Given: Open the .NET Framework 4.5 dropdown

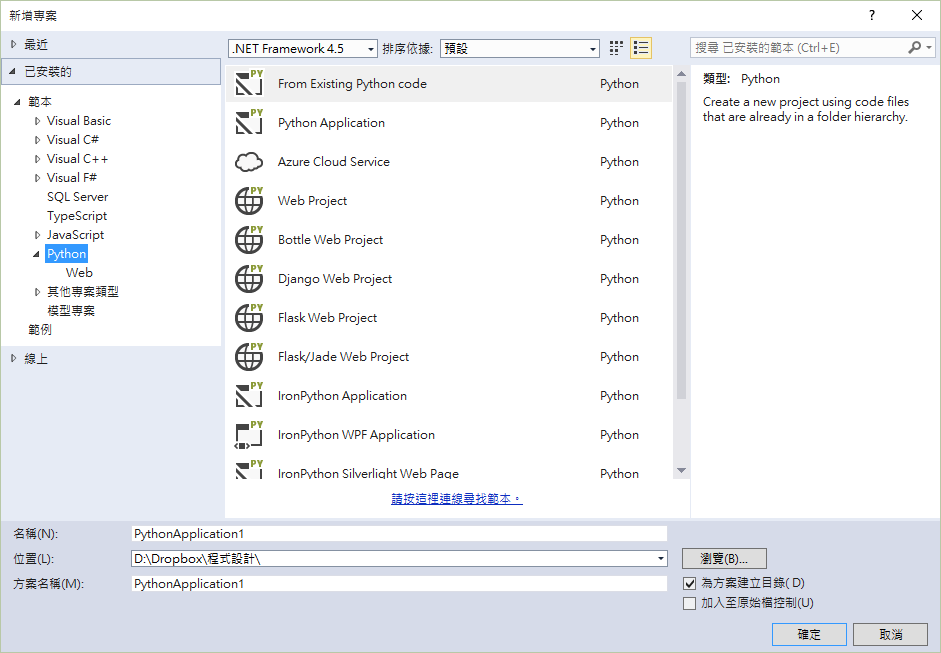Looking at the screenshot, I should coord(303,49).
